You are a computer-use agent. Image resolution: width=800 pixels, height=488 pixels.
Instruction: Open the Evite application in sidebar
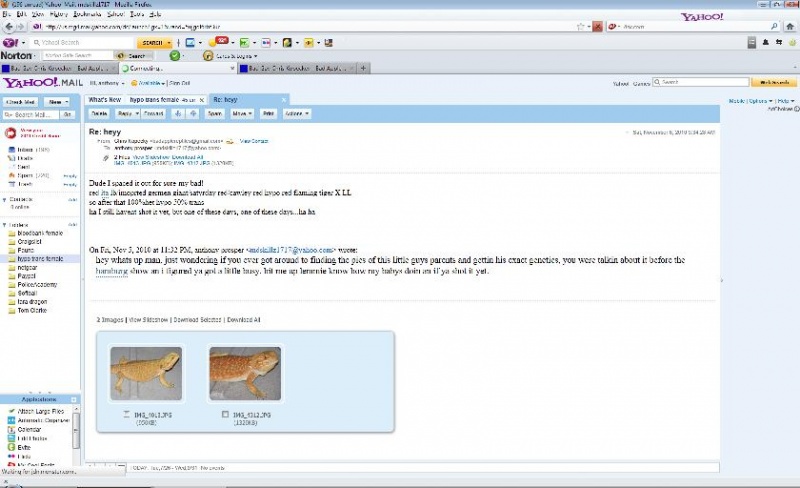coord(23,448)
